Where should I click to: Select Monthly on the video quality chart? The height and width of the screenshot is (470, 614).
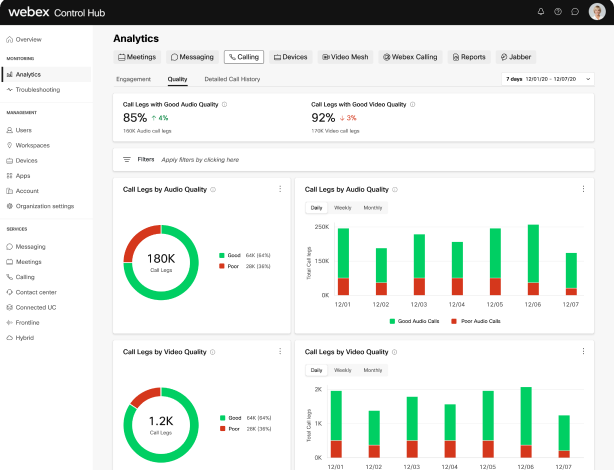click(373, 371)
